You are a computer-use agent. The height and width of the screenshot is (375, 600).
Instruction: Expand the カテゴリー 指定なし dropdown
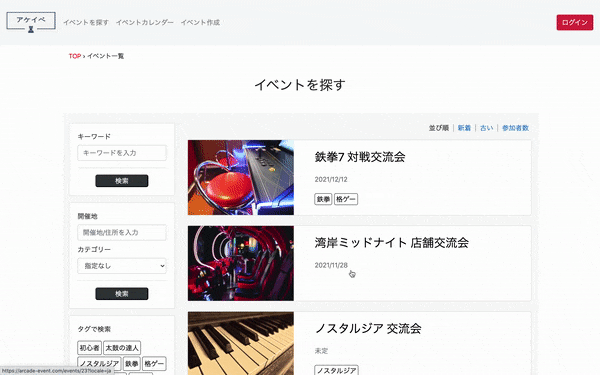pyautogui.click(x=122, y=266)
